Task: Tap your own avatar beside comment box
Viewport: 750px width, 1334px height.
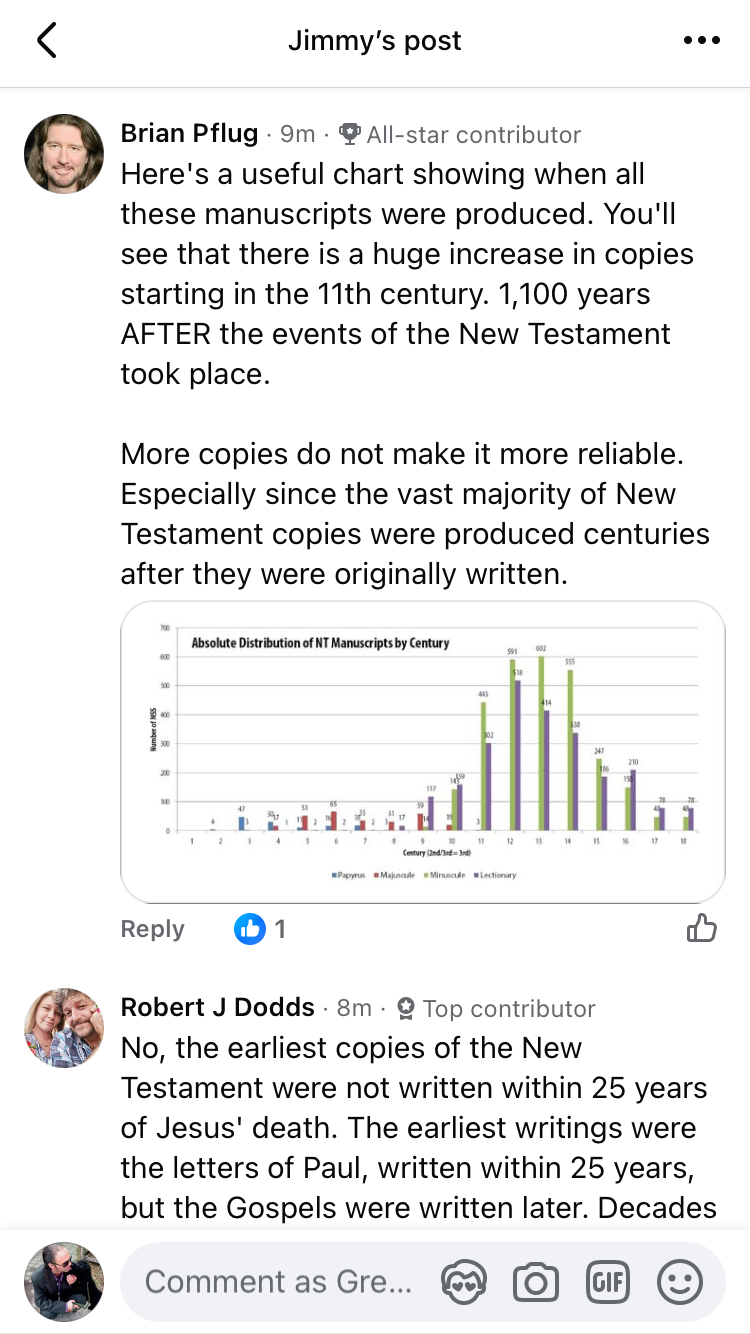Action: 64,1282
